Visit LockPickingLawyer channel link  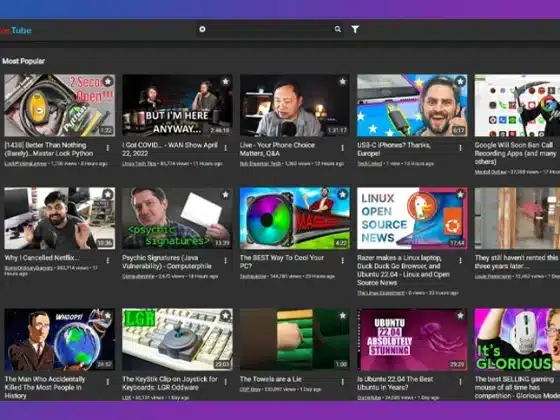pos(26,164)
